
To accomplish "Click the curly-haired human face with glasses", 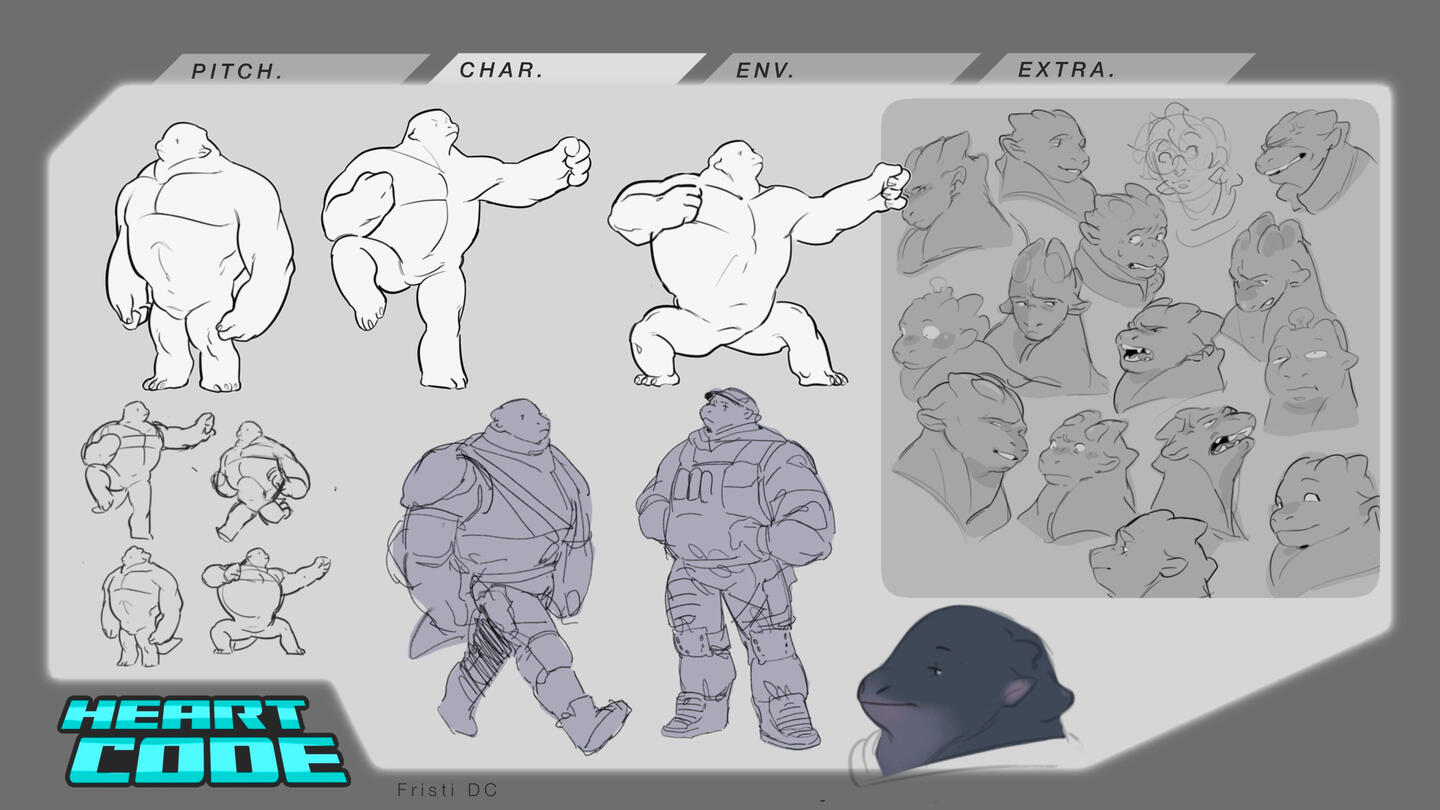I will (x=1180, y=165).
